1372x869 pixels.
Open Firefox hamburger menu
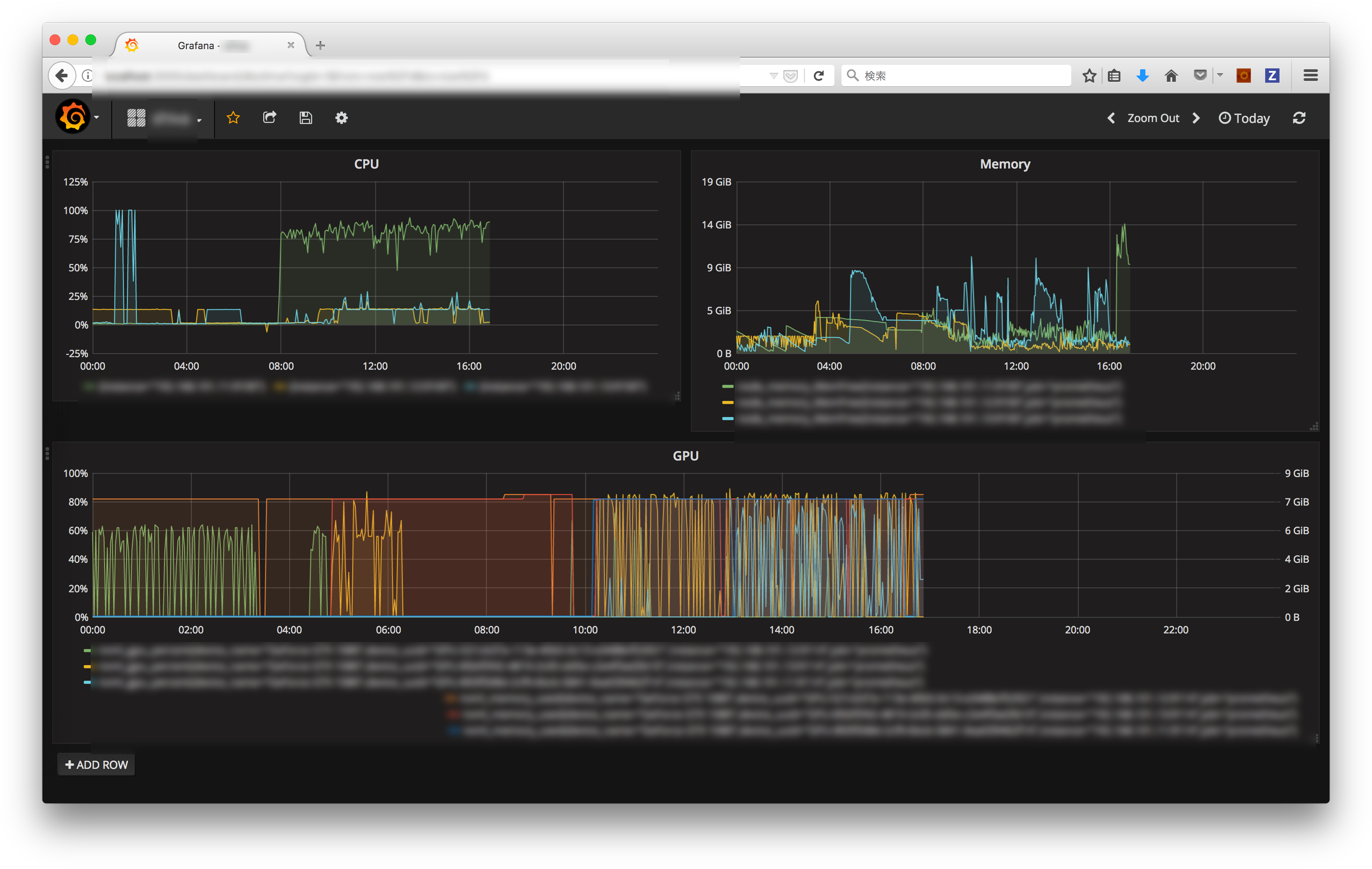[1310, 75]
